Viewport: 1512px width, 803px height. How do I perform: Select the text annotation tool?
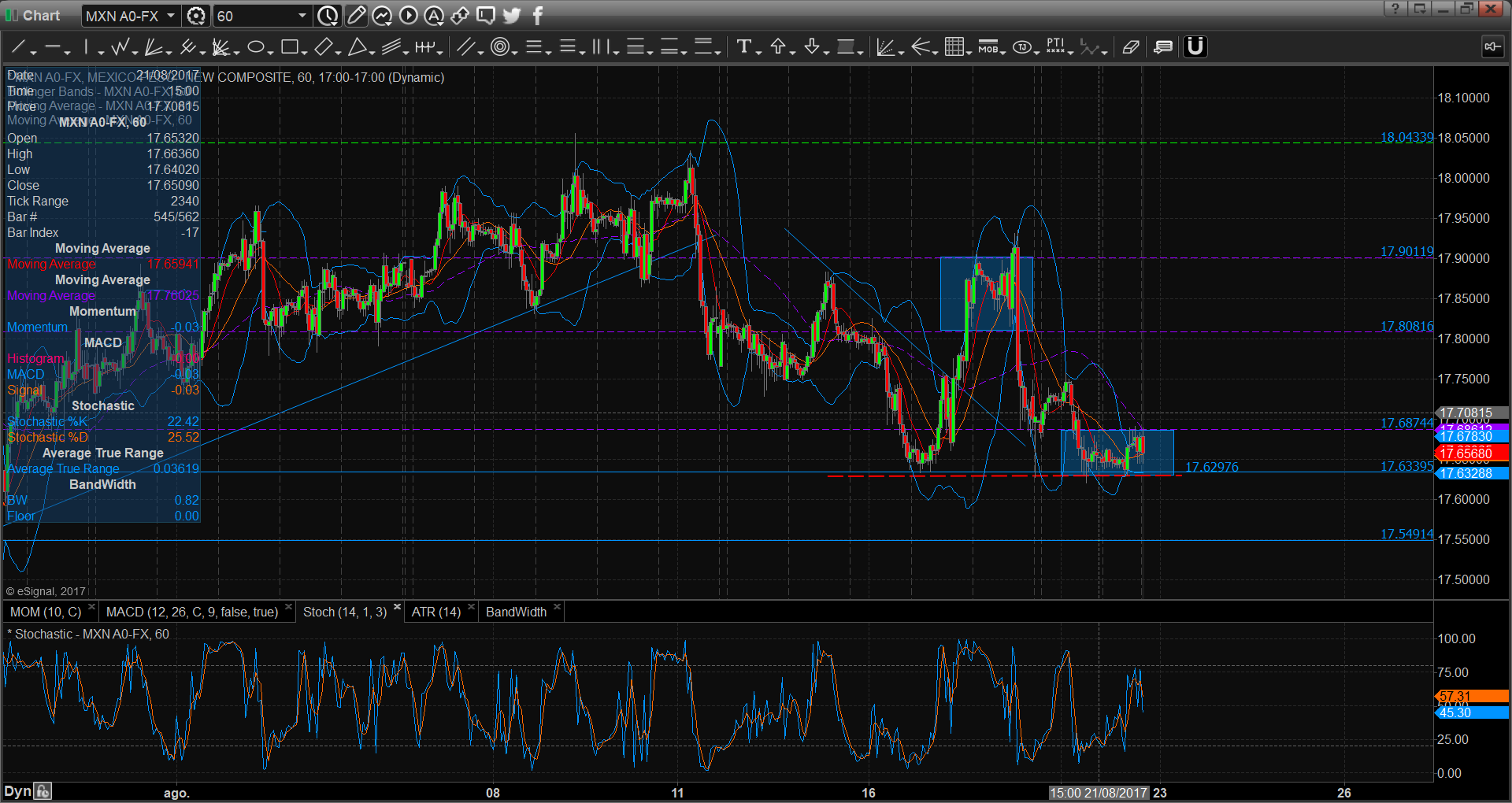click(743, 47)
